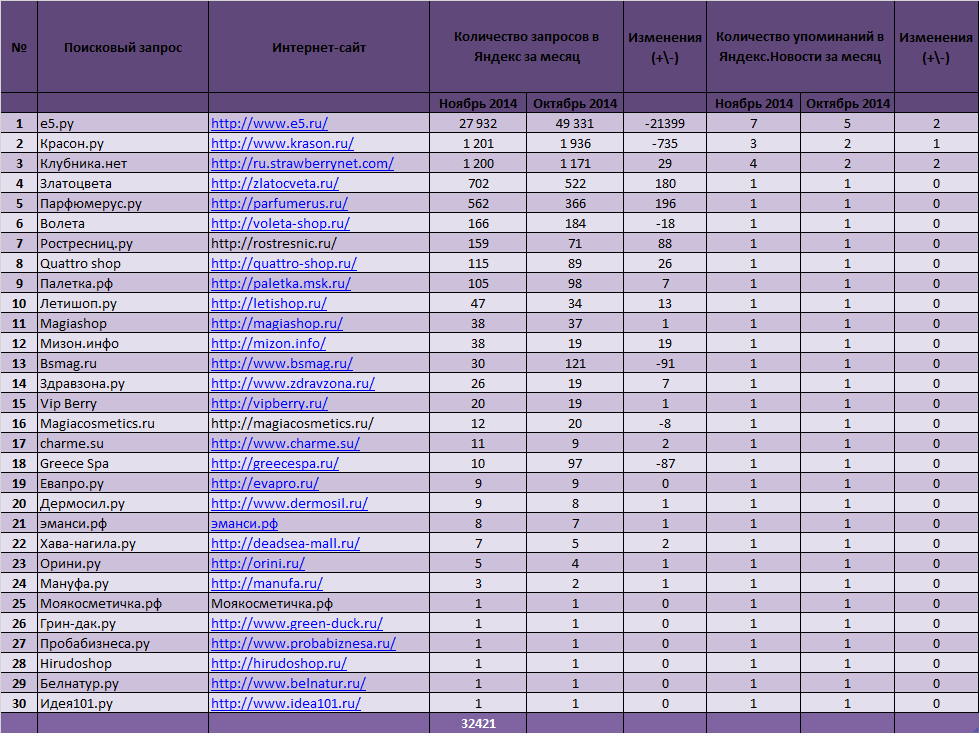Select the 'Идея101.ру' cell
Image resolution: width=979 pixels, height=733 pixels.
tap(123, 703)
